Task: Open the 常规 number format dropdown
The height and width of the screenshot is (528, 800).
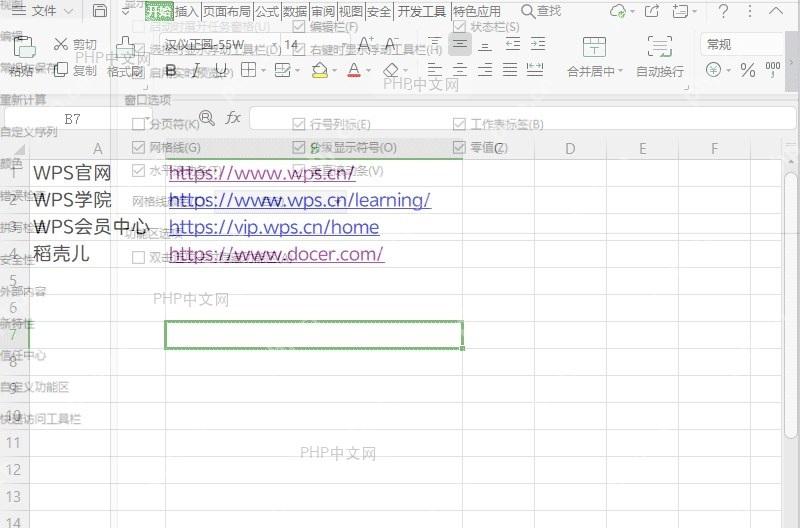Action: click(741, 44)
